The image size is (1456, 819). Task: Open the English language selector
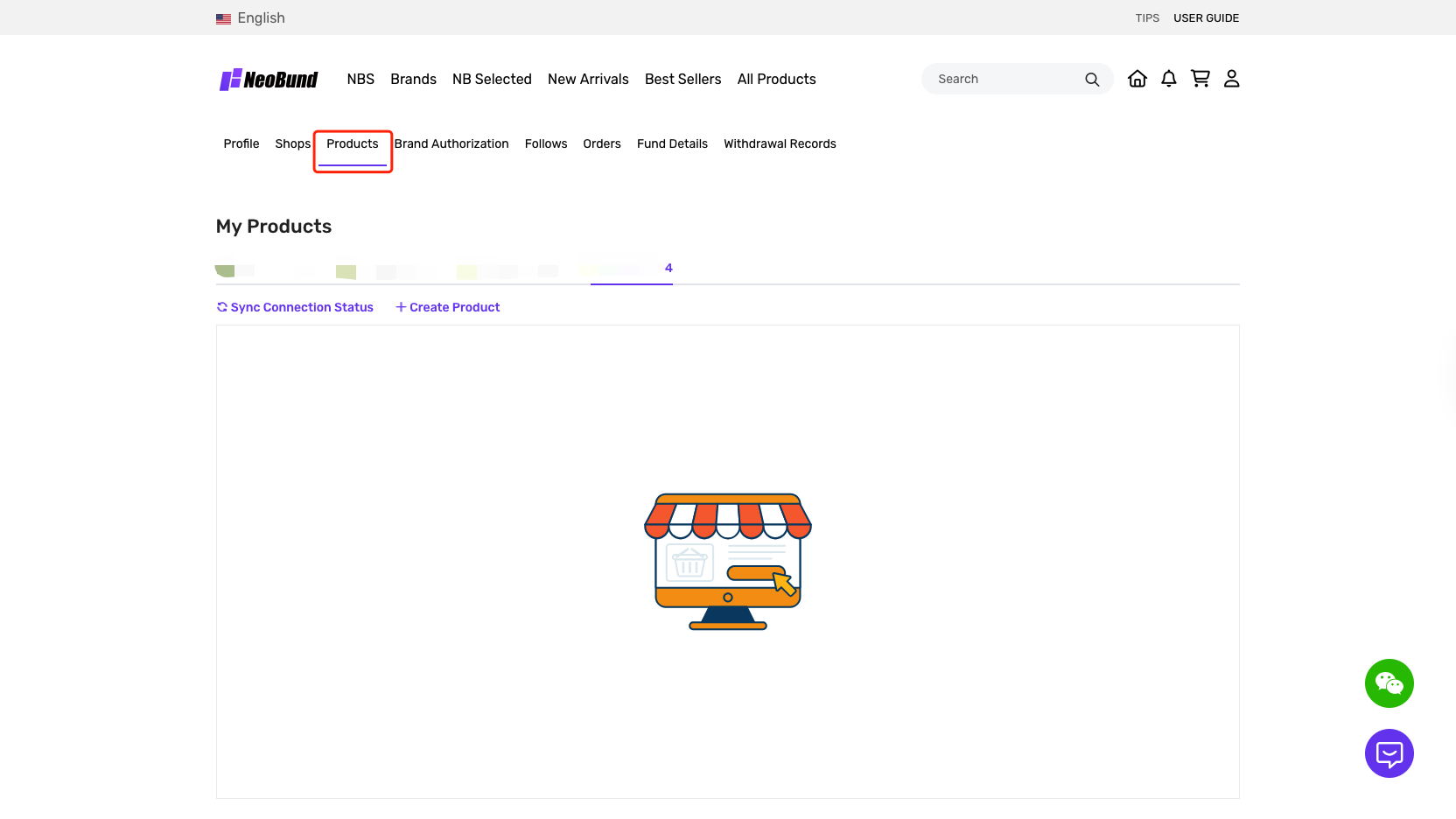coord(261,18)
